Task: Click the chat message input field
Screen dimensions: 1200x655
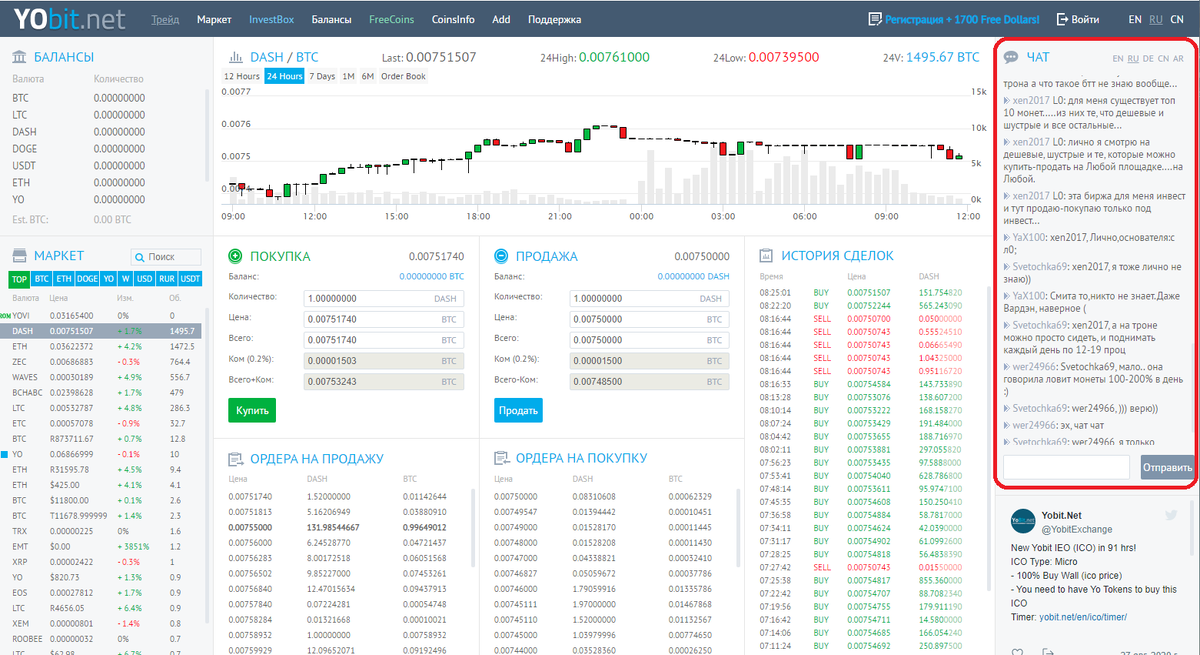Action: tap(1066, 467)
